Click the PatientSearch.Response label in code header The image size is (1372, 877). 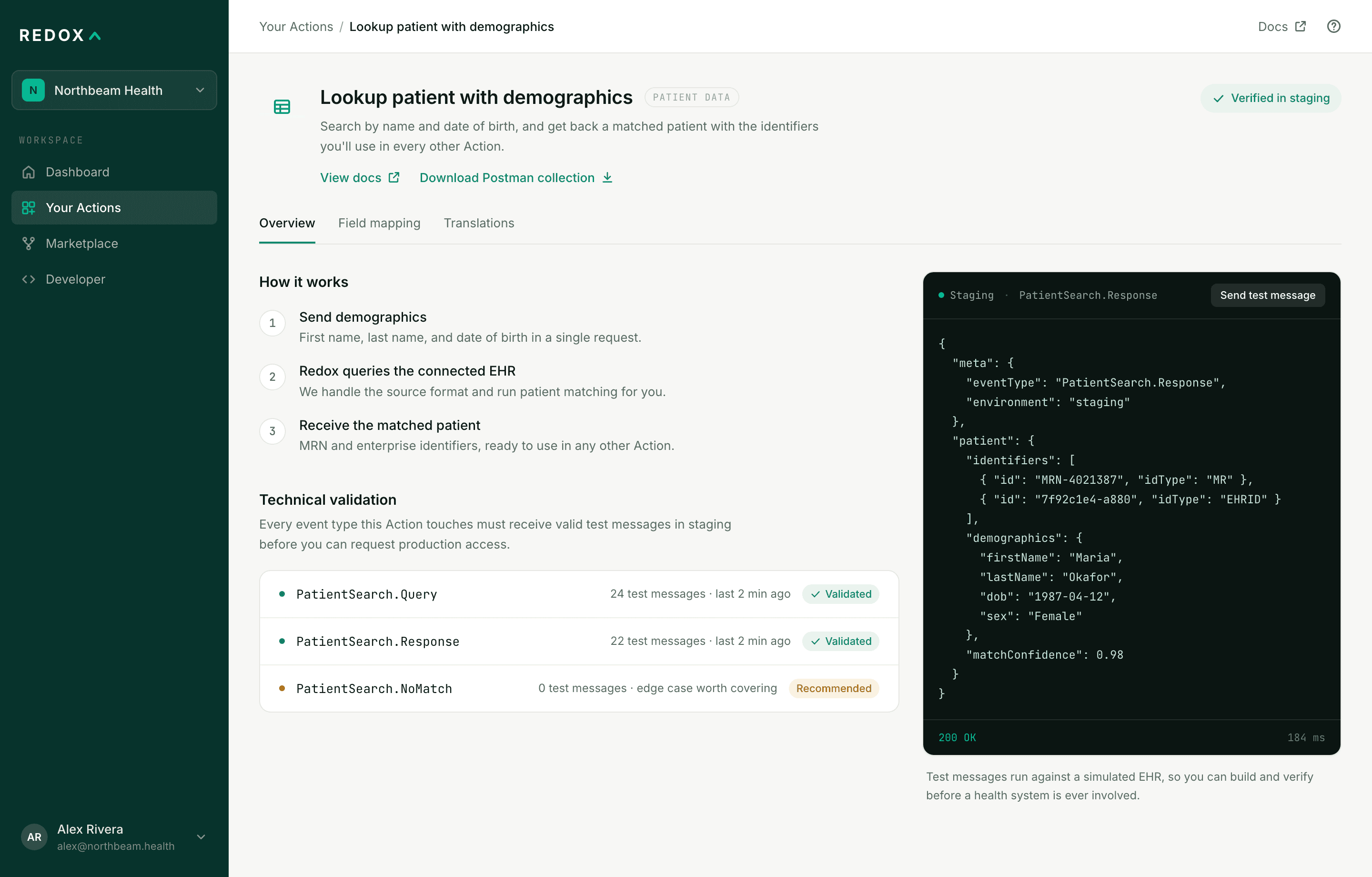point(1088,295)
